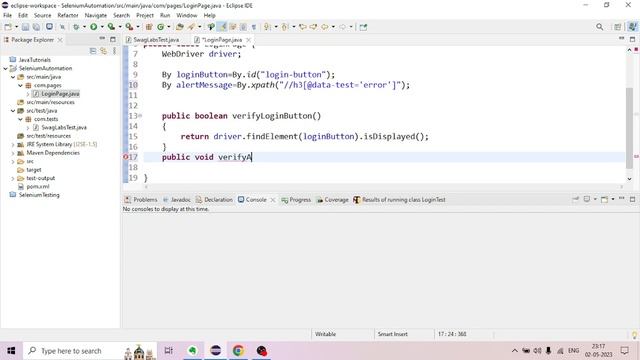The width and height of the screenshot is (640, 360).
Task: Open the Window menu
Action: 187,16
